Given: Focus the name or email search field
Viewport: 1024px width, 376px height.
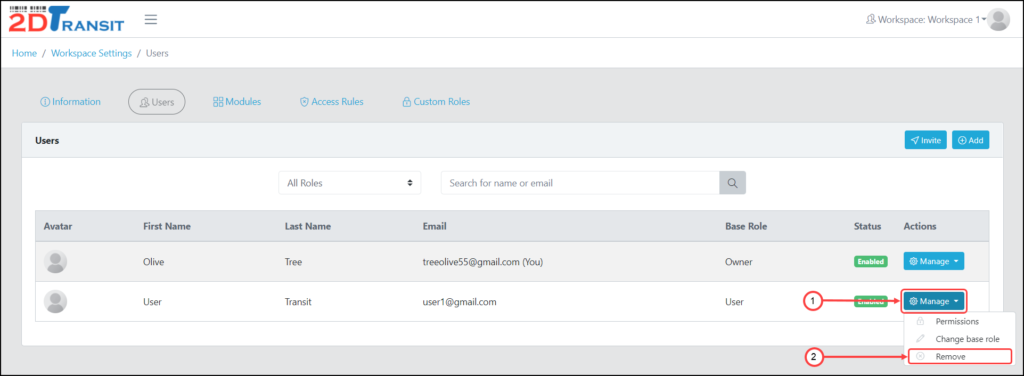Looking at the screenshot, I should 581,183.
